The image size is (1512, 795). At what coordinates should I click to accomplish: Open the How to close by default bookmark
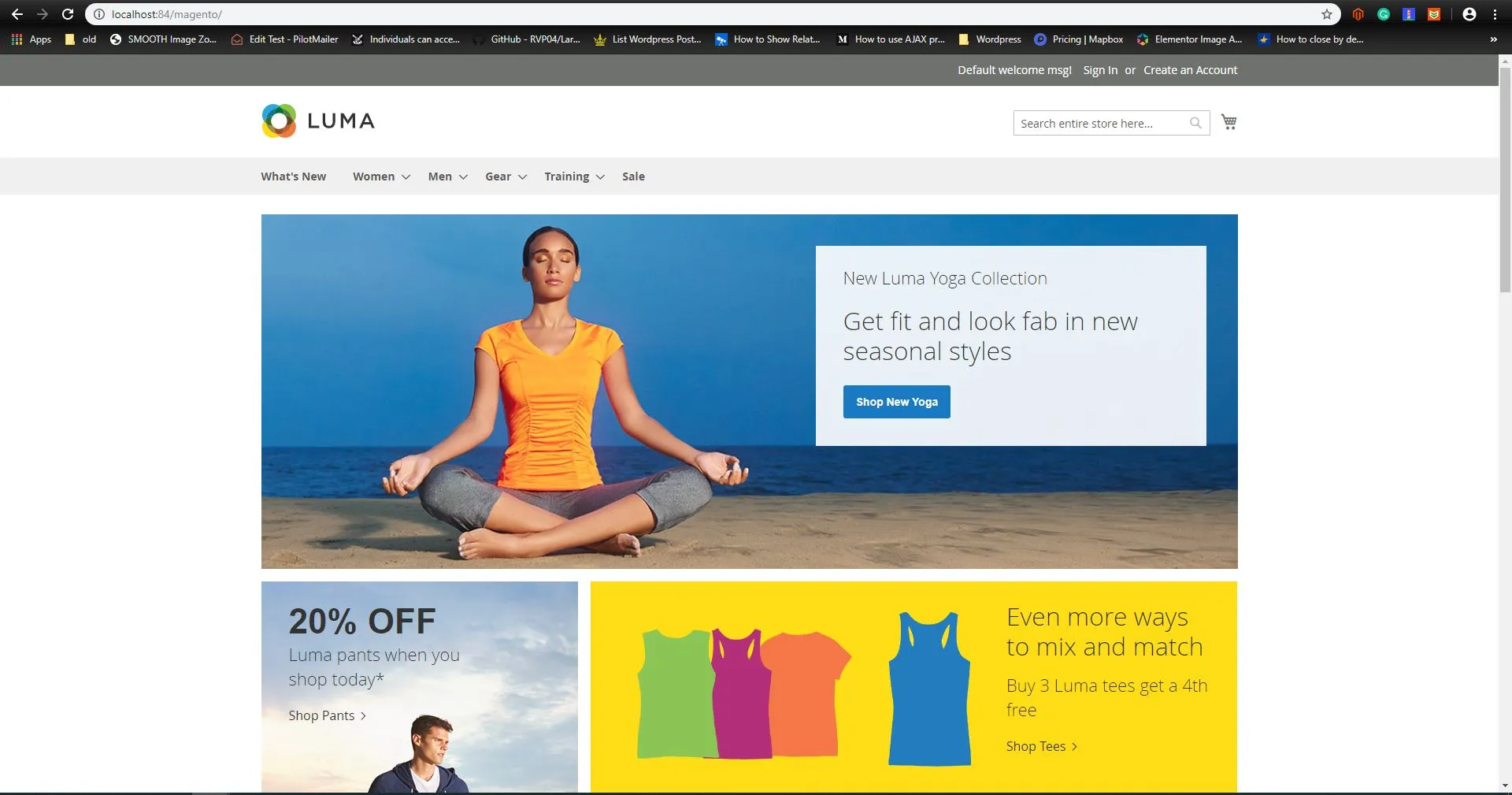[x=1310, y=39]
